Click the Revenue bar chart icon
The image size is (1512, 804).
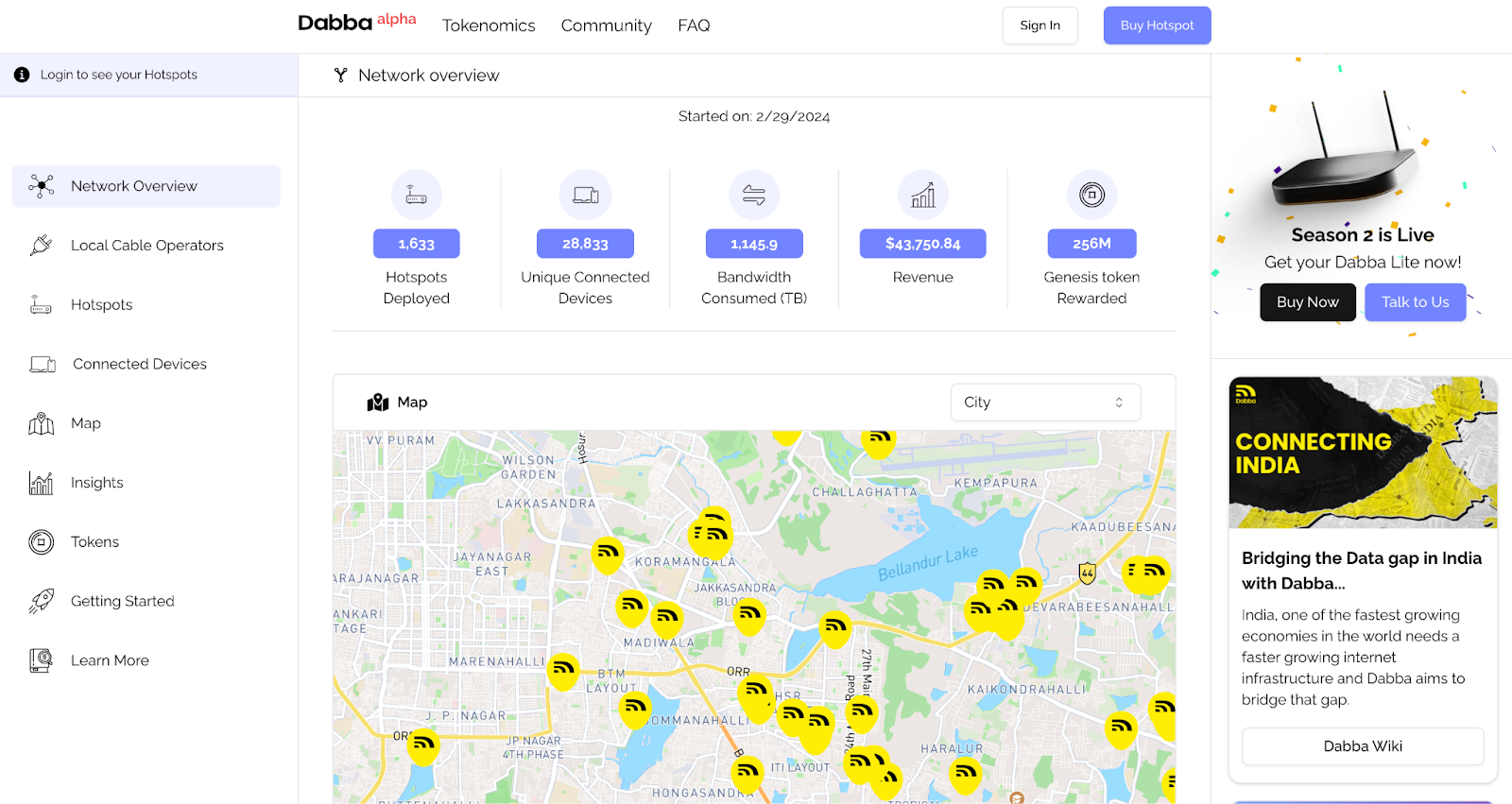click(x=923, y=195)
